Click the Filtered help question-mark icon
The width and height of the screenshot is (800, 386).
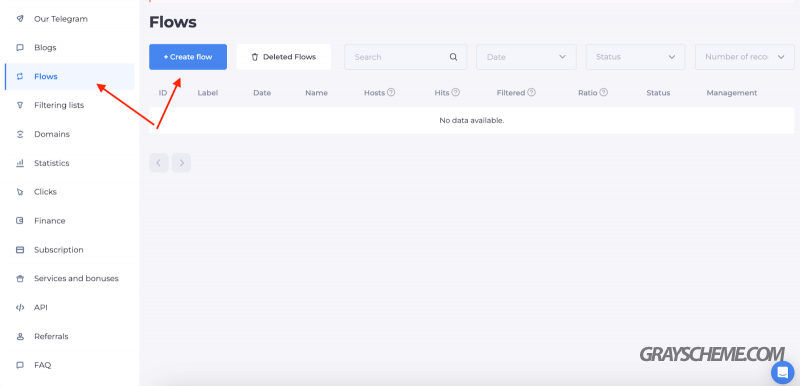pyautogui.click(x=531, y=92)
